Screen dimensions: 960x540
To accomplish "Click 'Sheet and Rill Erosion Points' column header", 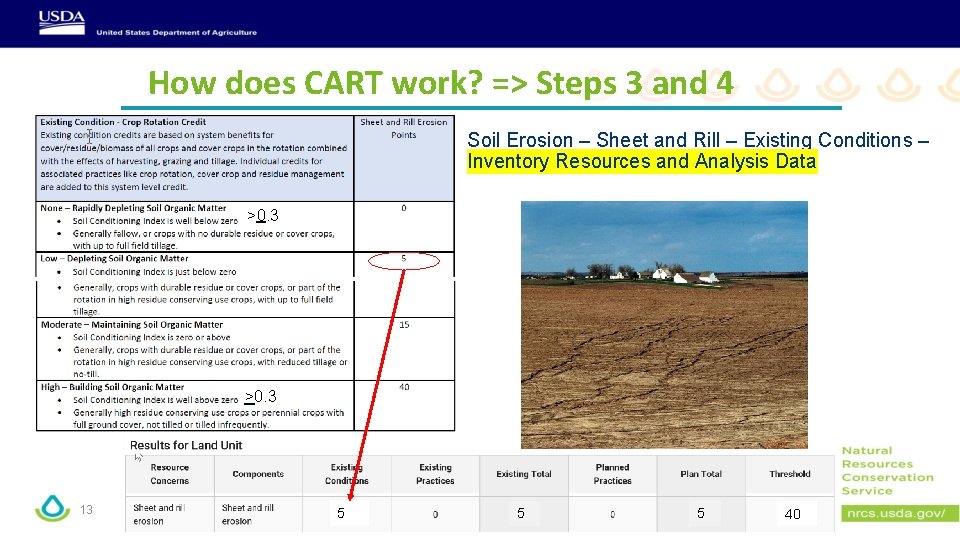I will tap(403, 128).
